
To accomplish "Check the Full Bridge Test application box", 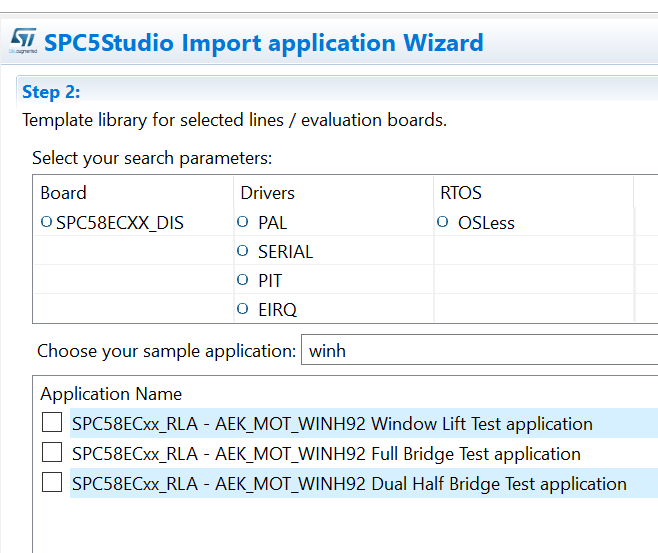I will (52, 453).
